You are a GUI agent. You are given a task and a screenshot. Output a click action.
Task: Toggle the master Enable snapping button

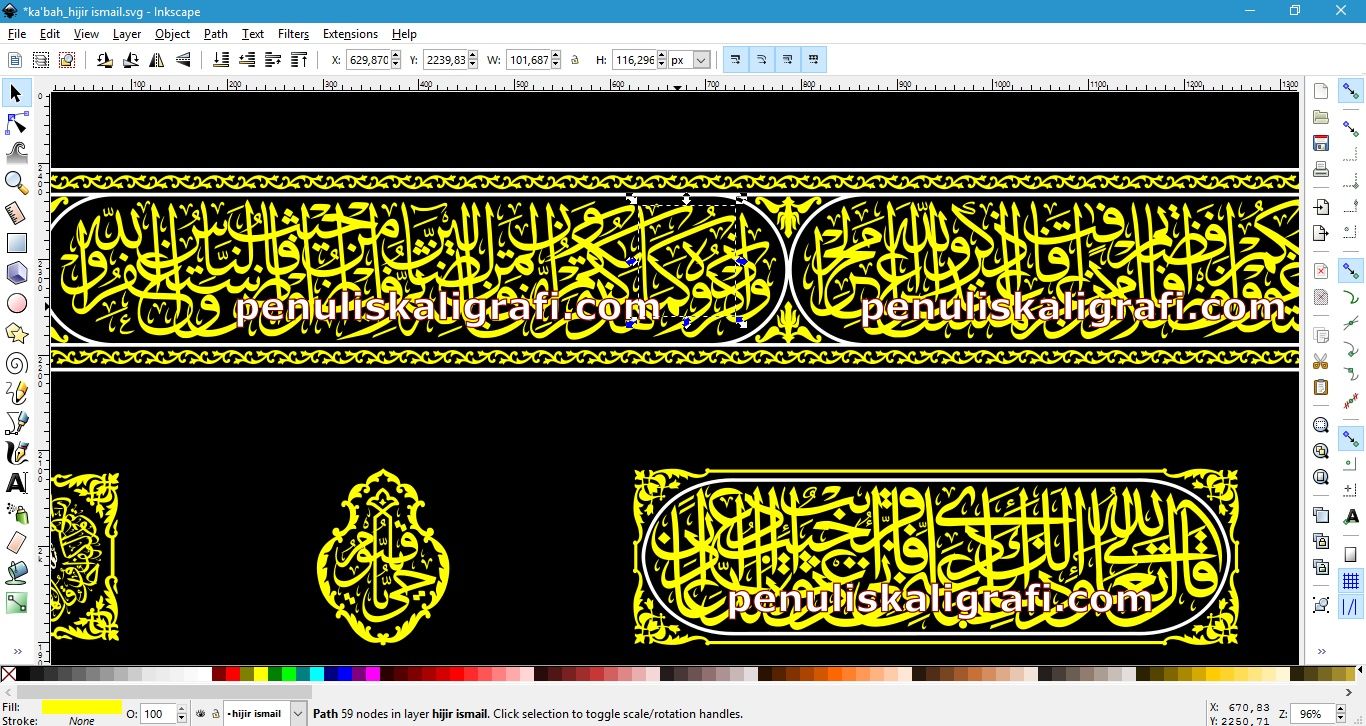(1351, 91)
